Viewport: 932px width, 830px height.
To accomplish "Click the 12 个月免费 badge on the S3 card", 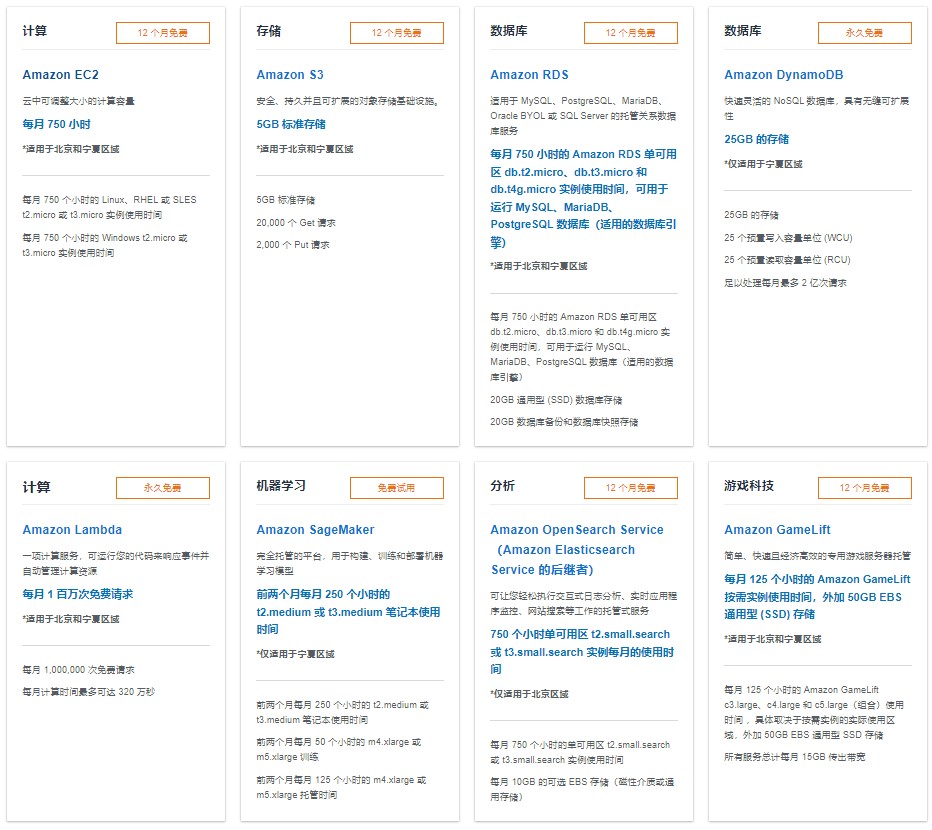I will [x=397, y=33].
